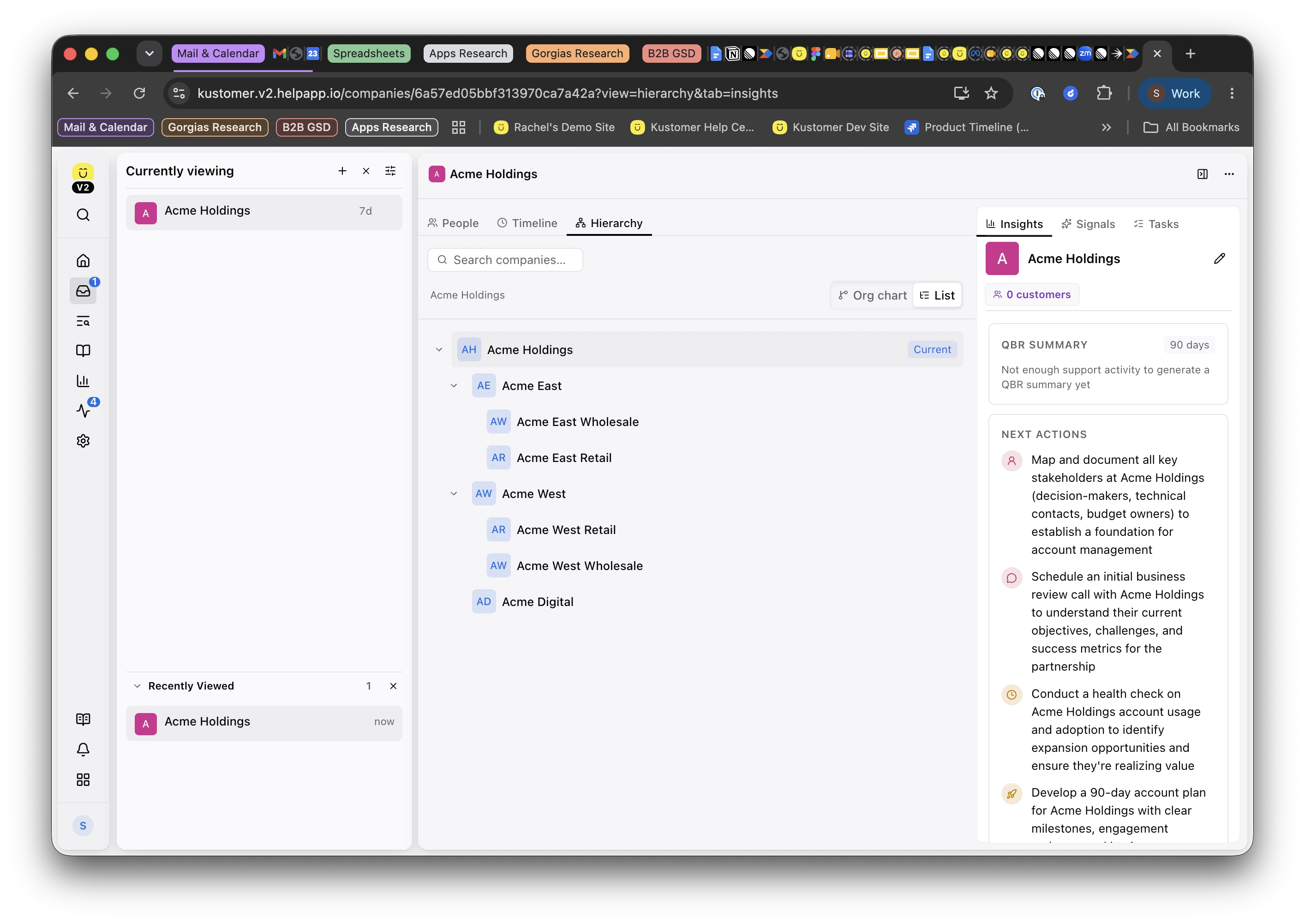1305x924 pixels.
Task: Collapse the Acme East branch
Action: pyautogui.click(x=454, y=386)
